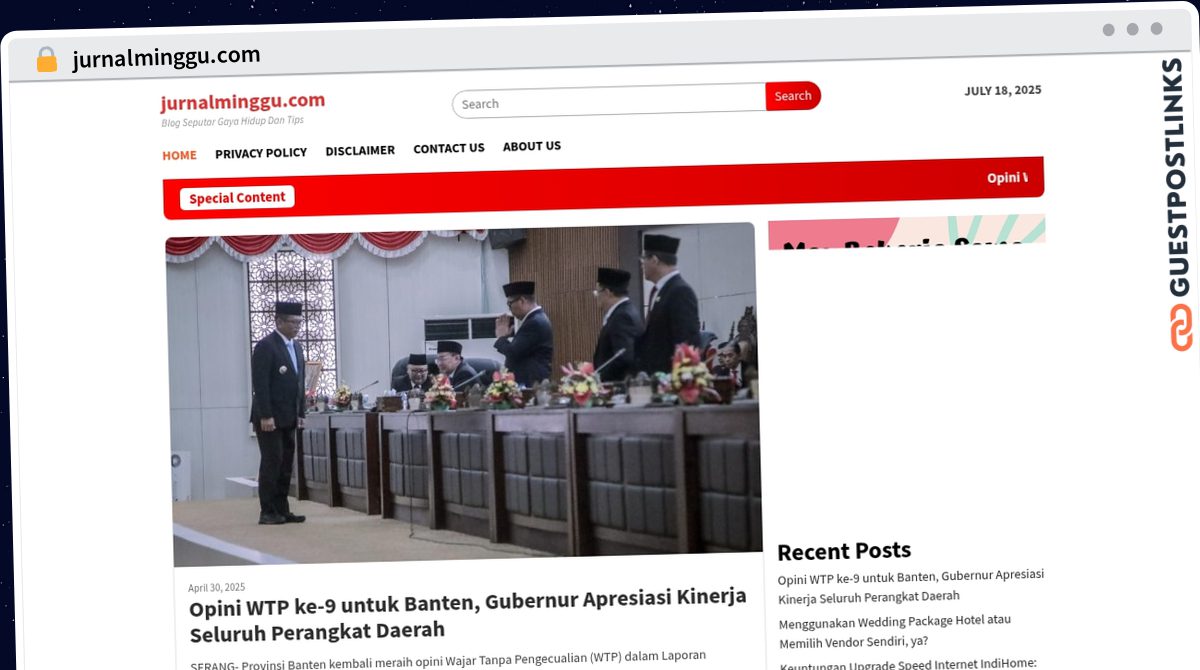
Task: Open the Opini WTP ke-9 article headline
Action: pos(467,613)
